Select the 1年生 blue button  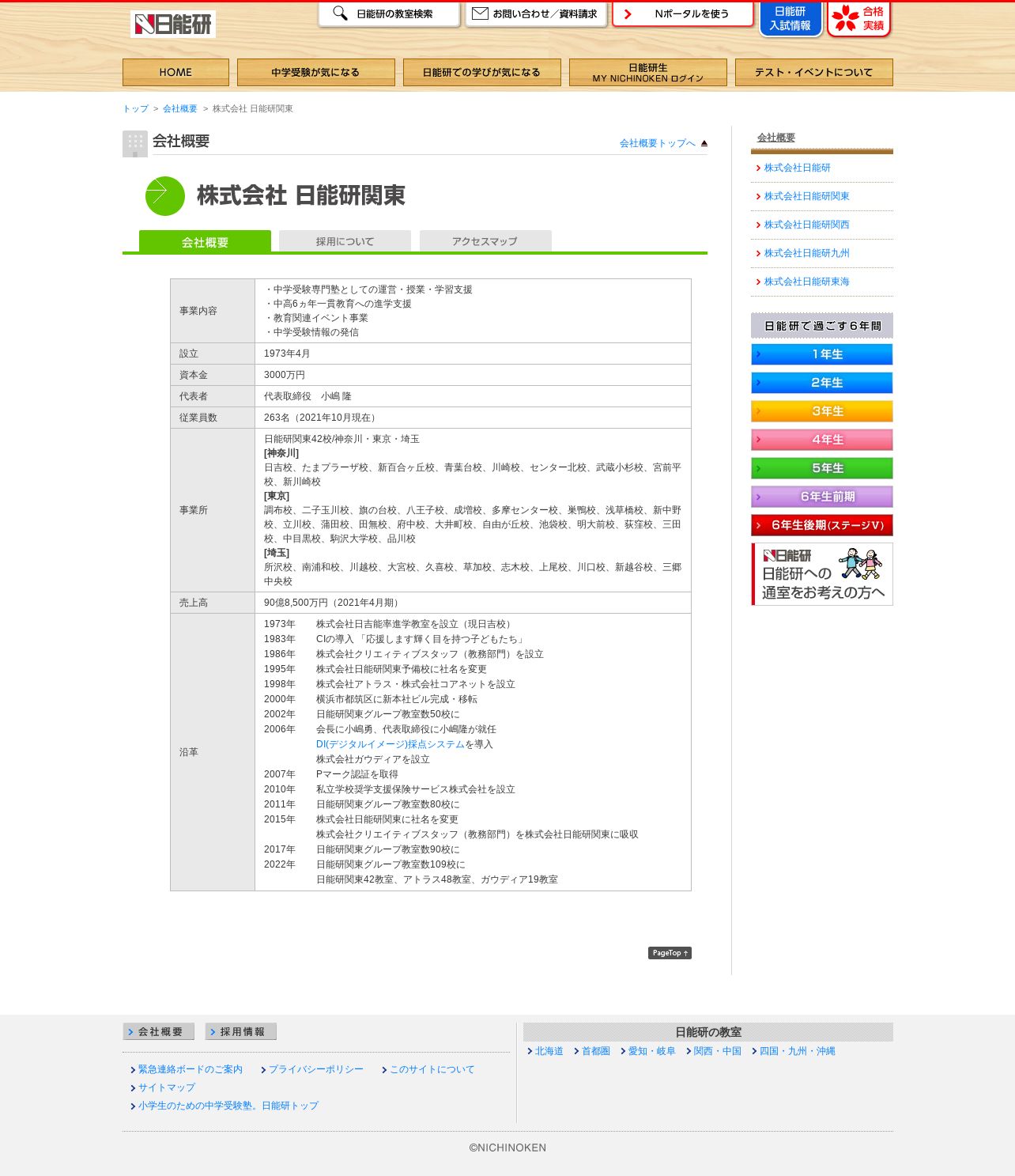[x=822, y=354]
